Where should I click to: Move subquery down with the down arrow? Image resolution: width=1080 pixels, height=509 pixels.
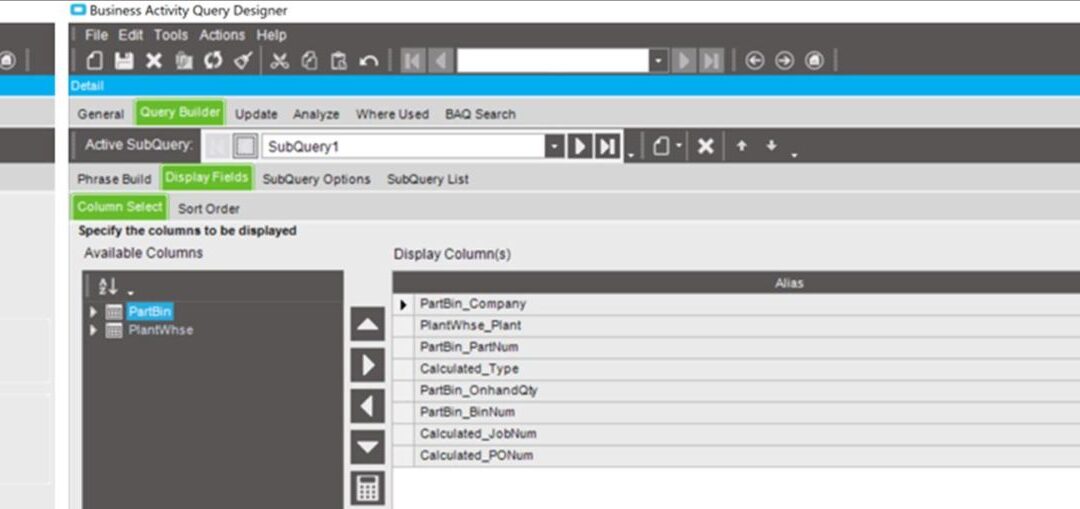[x=771, y=146]
